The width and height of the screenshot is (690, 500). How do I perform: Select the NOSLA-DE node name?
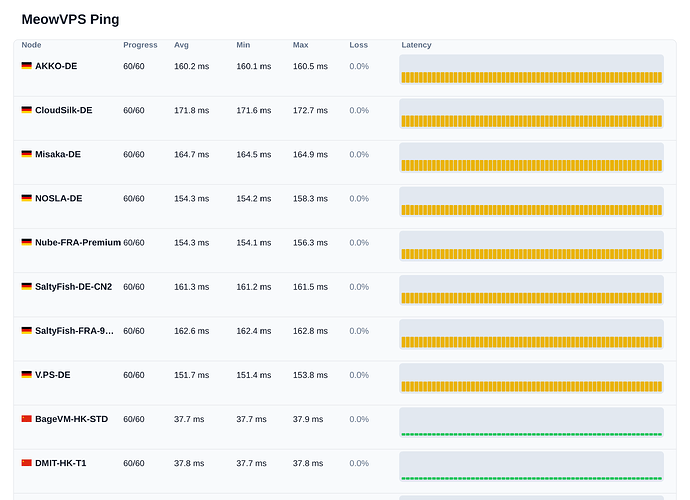point(59,199)
